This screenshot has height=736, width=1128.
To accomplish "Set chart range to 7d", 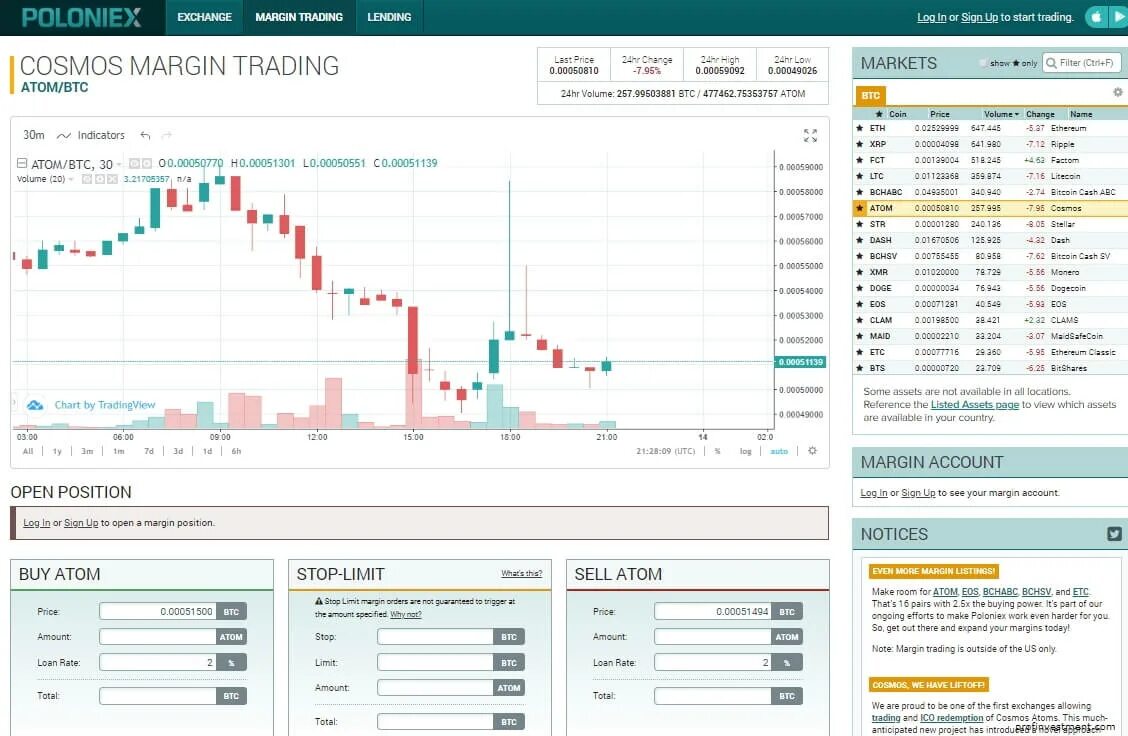I will [x=149, y=451].
